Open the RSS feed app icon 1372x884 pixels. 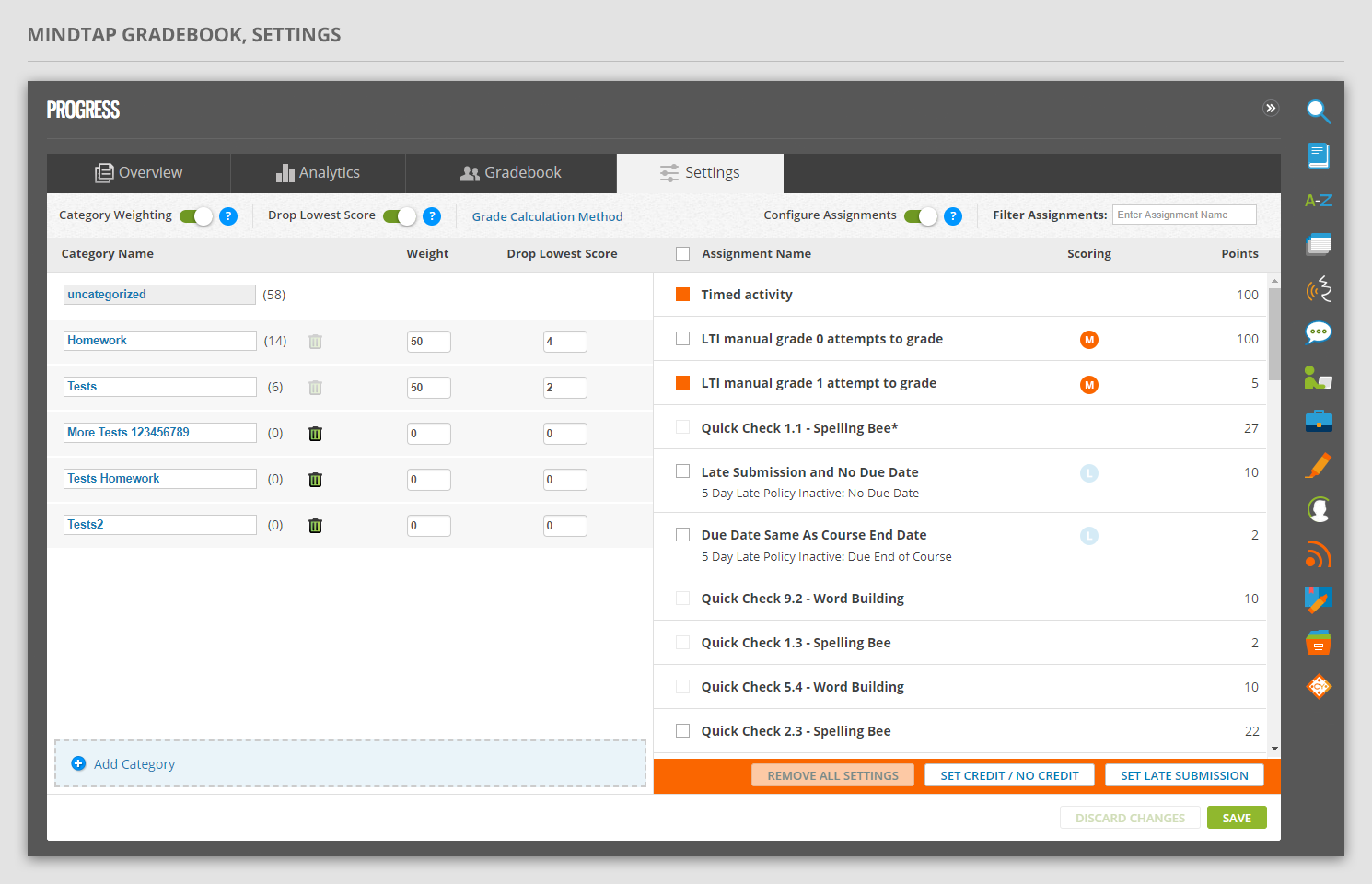(1318, 554)
